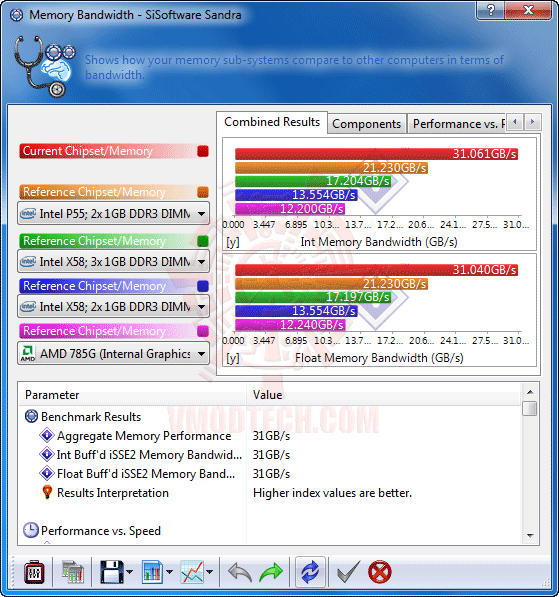Click the floppy disk Save icon
Screen dimensions: 559x597
tap(112, 572)
